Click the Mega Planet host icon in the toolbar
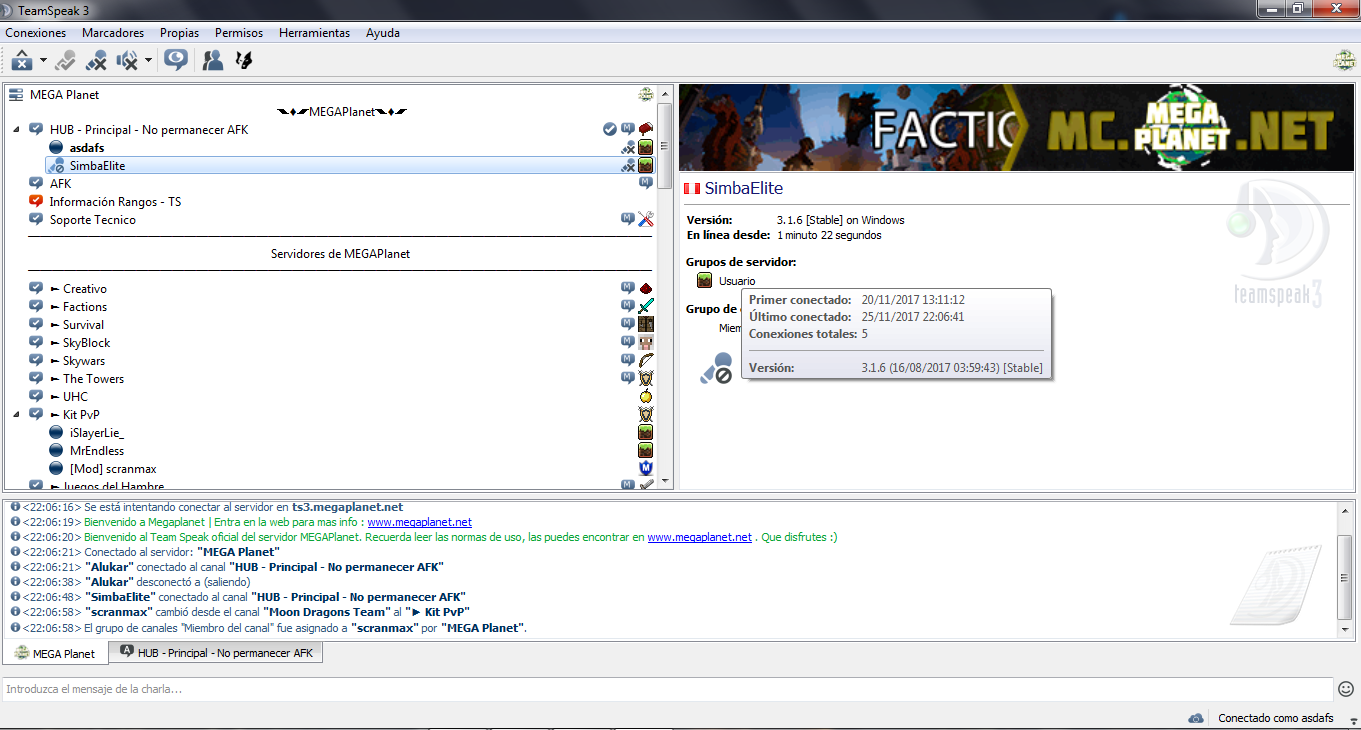 [1344, 61]
